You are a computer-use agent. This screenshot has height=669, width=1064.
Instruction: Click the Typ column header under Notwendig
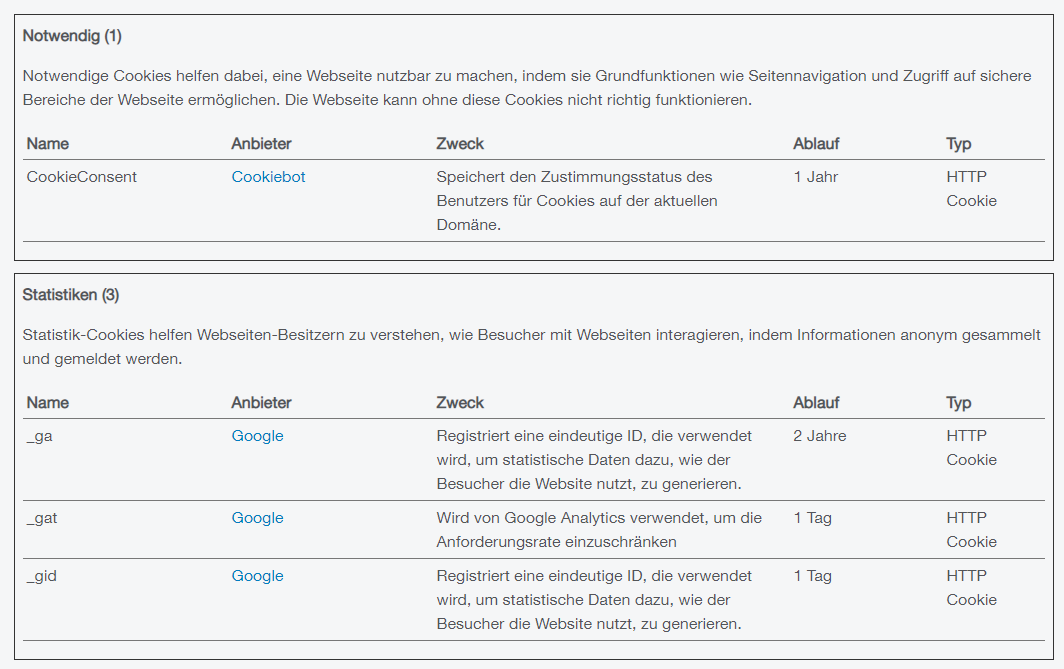tap(958, 144)
